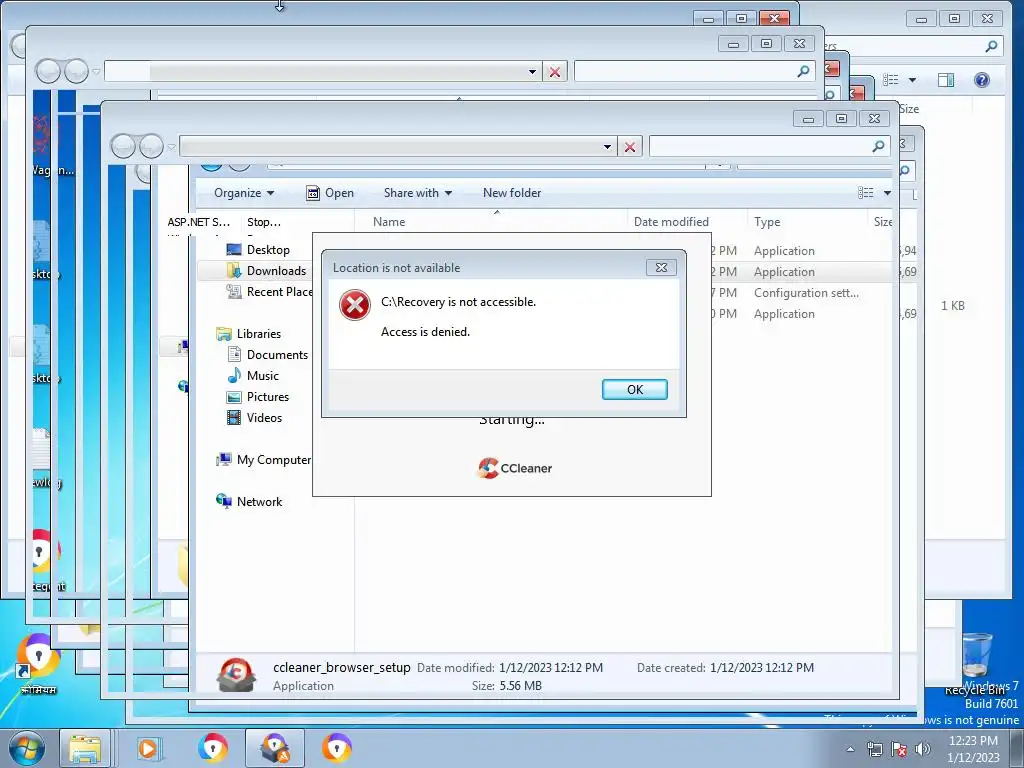Select Network in the navigation pane

tap(259, 502)
